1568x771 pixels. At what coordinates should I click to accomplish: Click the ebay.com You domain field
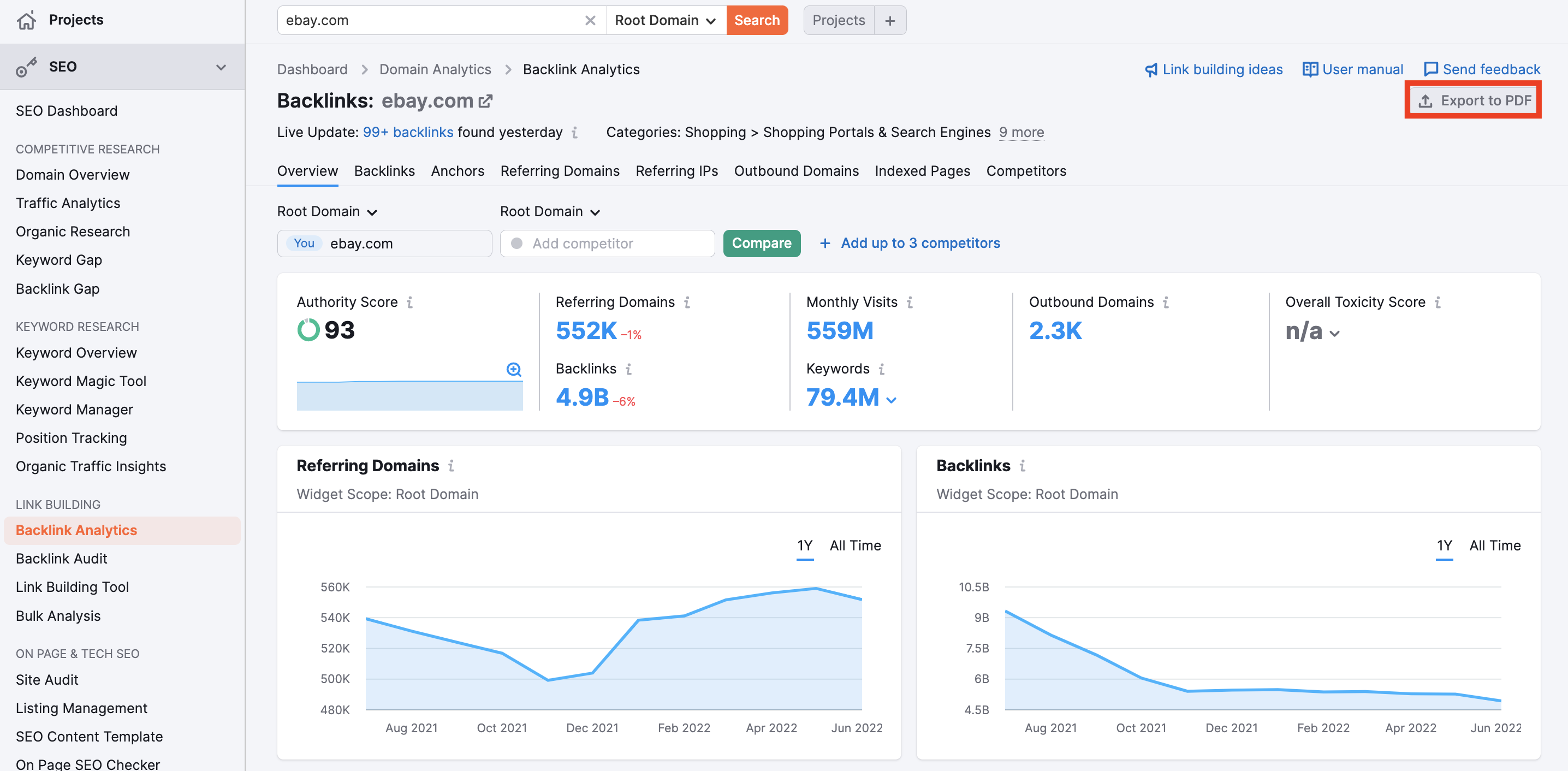pyautogui.click(x=384, y=244)
